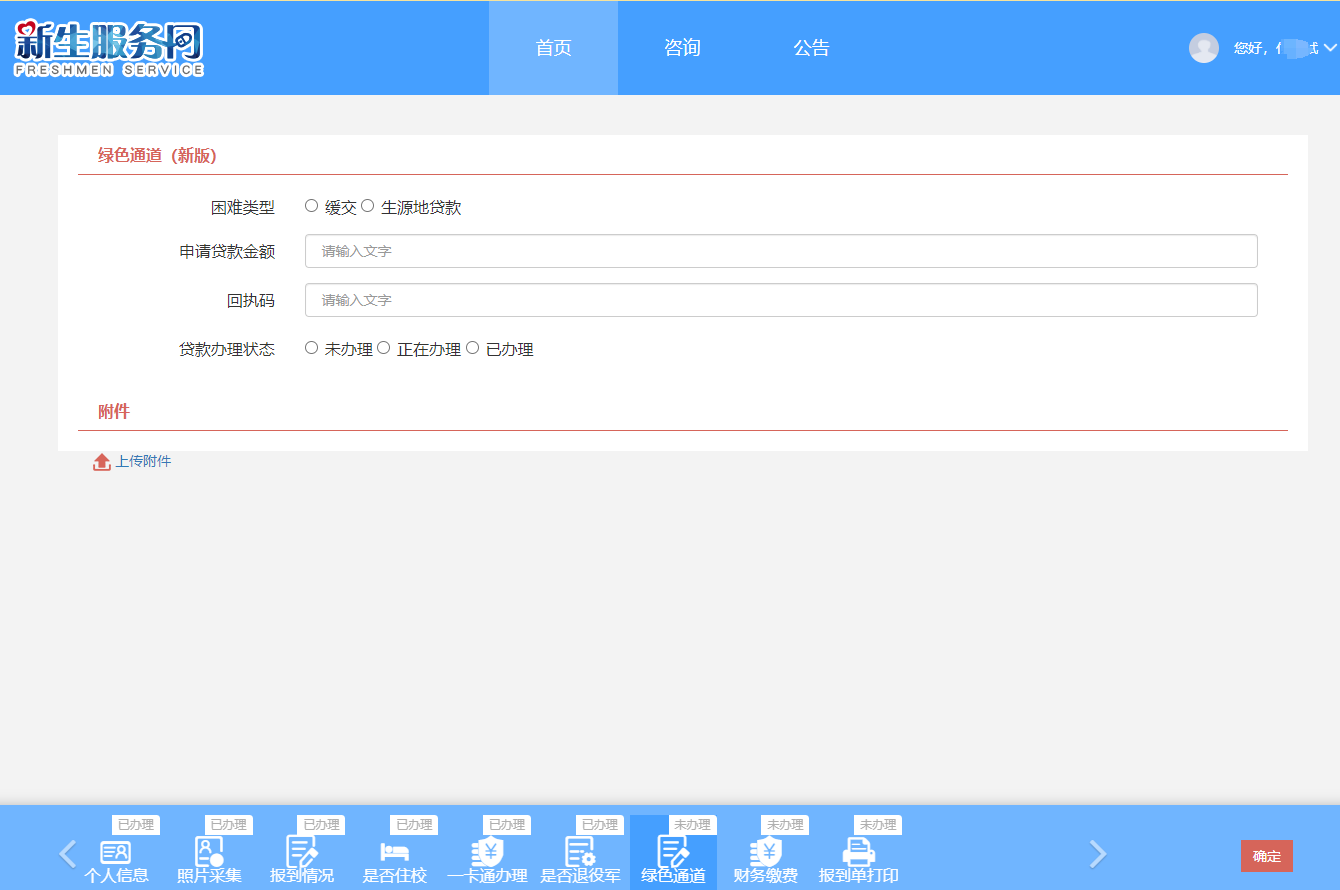Open the 咨询 tab
This screenshot has width=1340, height=890.
click(x=682, y=48)
